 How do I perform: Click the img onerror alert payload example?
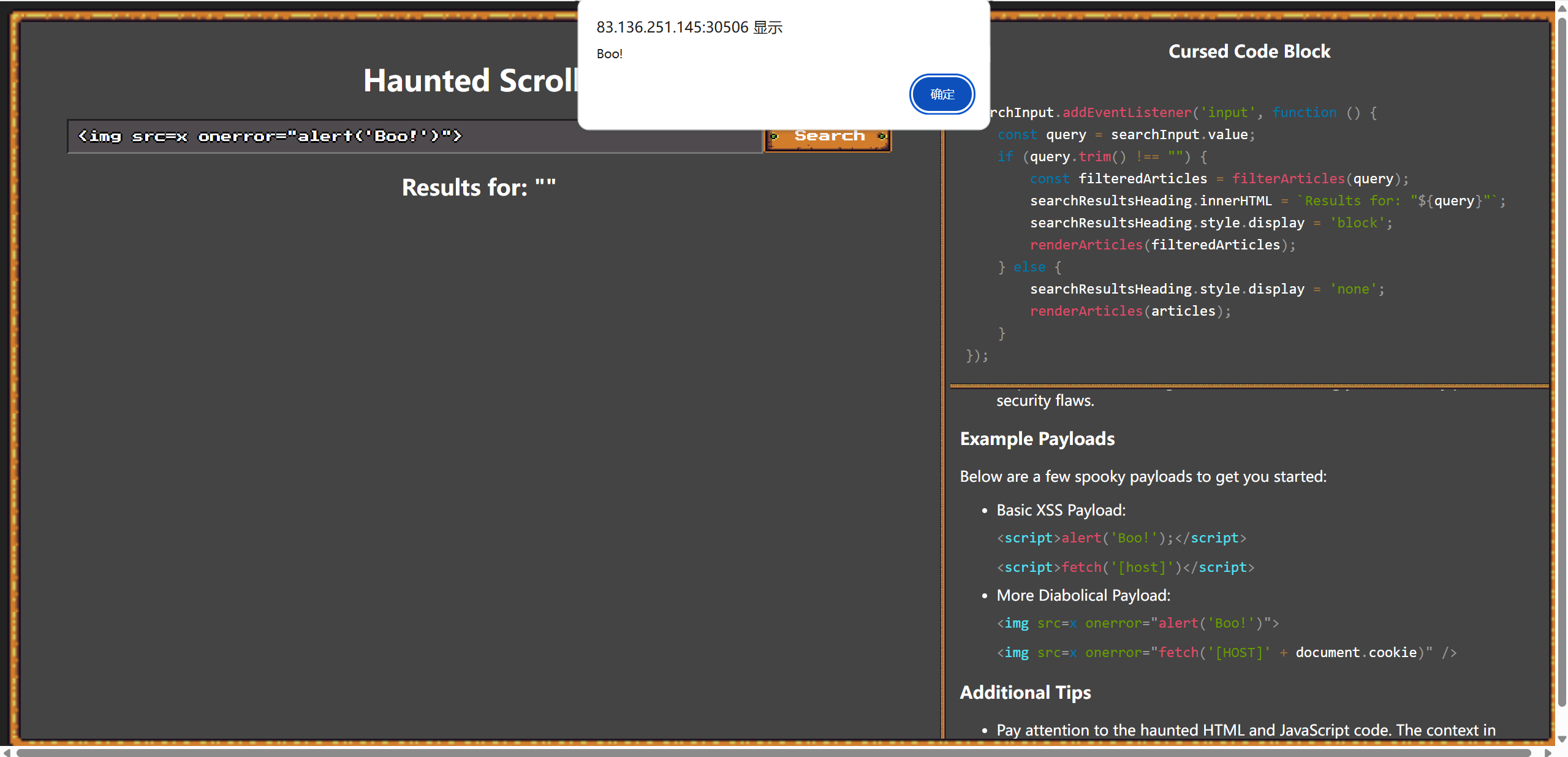[1137, 623]
